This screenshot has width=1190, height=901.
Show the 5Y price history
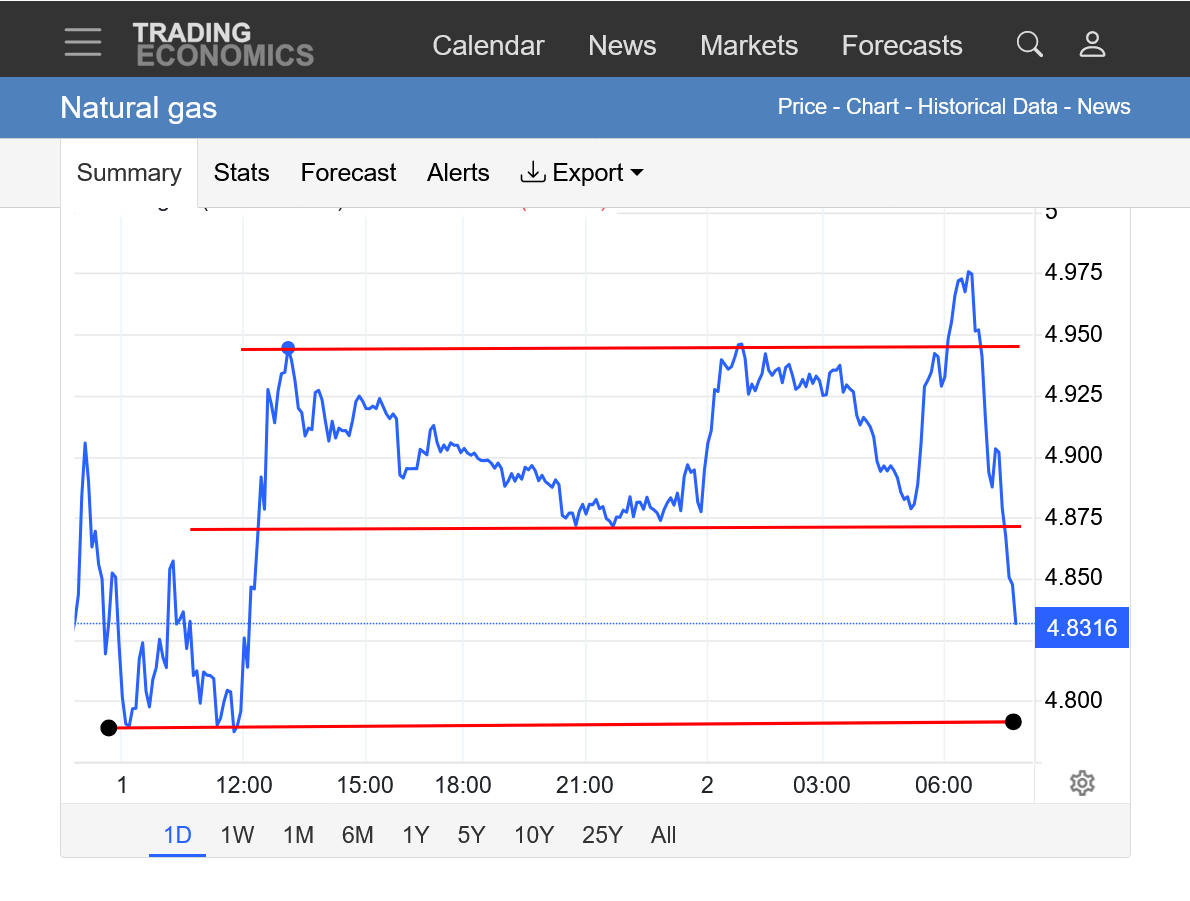[x=471, y=835]
